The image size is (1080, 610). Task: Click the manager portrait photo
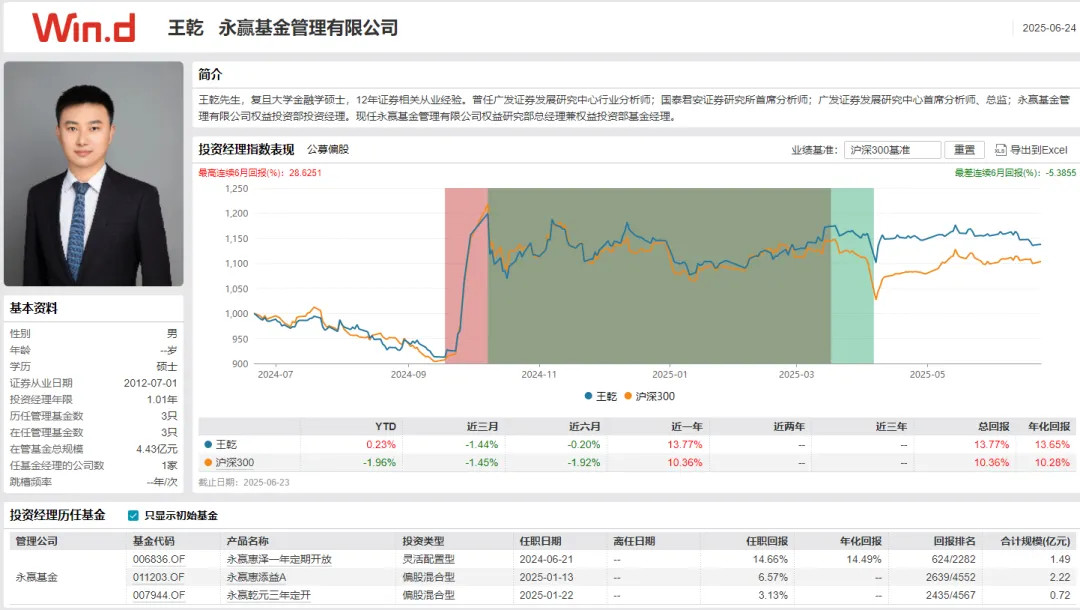pos(94,173)
